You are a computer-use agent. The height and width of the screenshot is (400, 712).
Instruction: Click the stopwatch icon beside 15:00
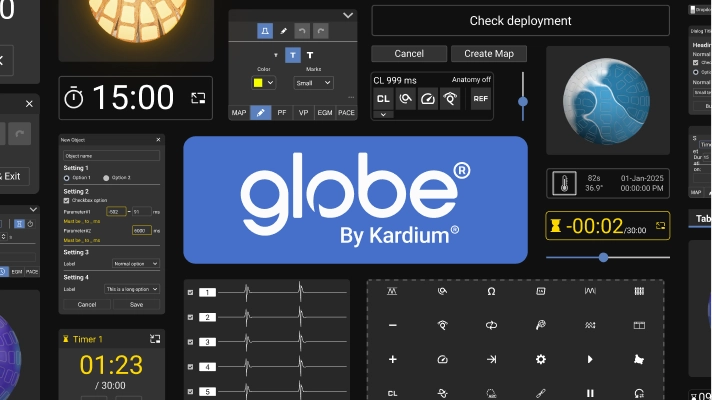[74, 98]
